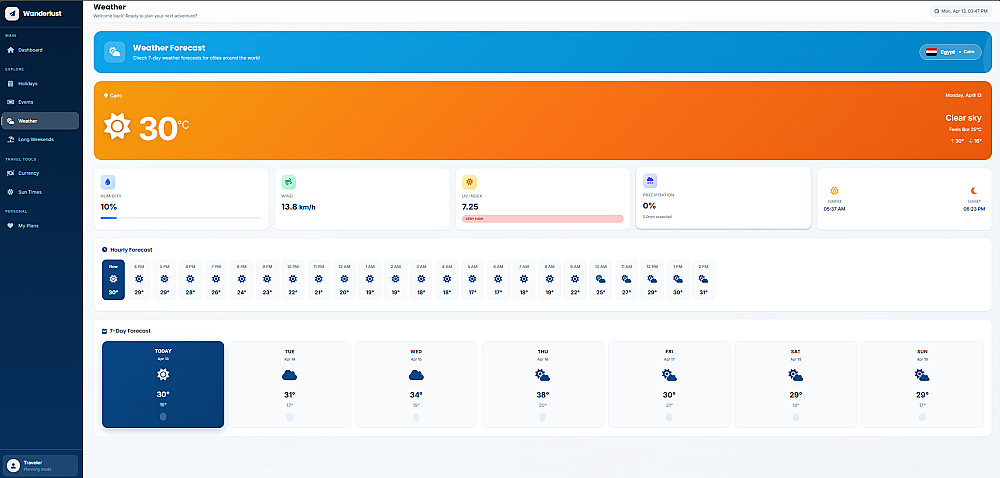Click the UV Index sun icon
Image resolution: width=1000 pixels, height=478 pixels.
(469, 182)
